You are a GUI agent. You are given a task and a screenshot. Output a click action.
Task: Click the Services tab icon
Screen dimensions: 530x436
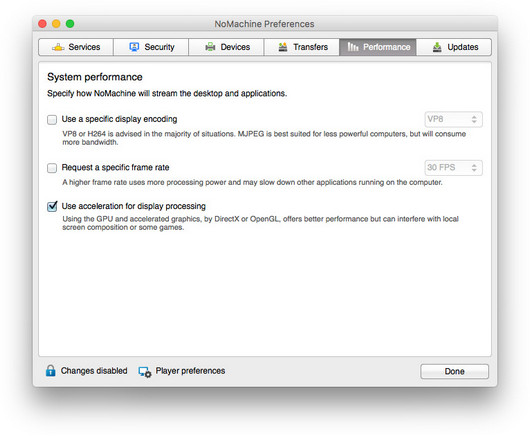[58, 47]
